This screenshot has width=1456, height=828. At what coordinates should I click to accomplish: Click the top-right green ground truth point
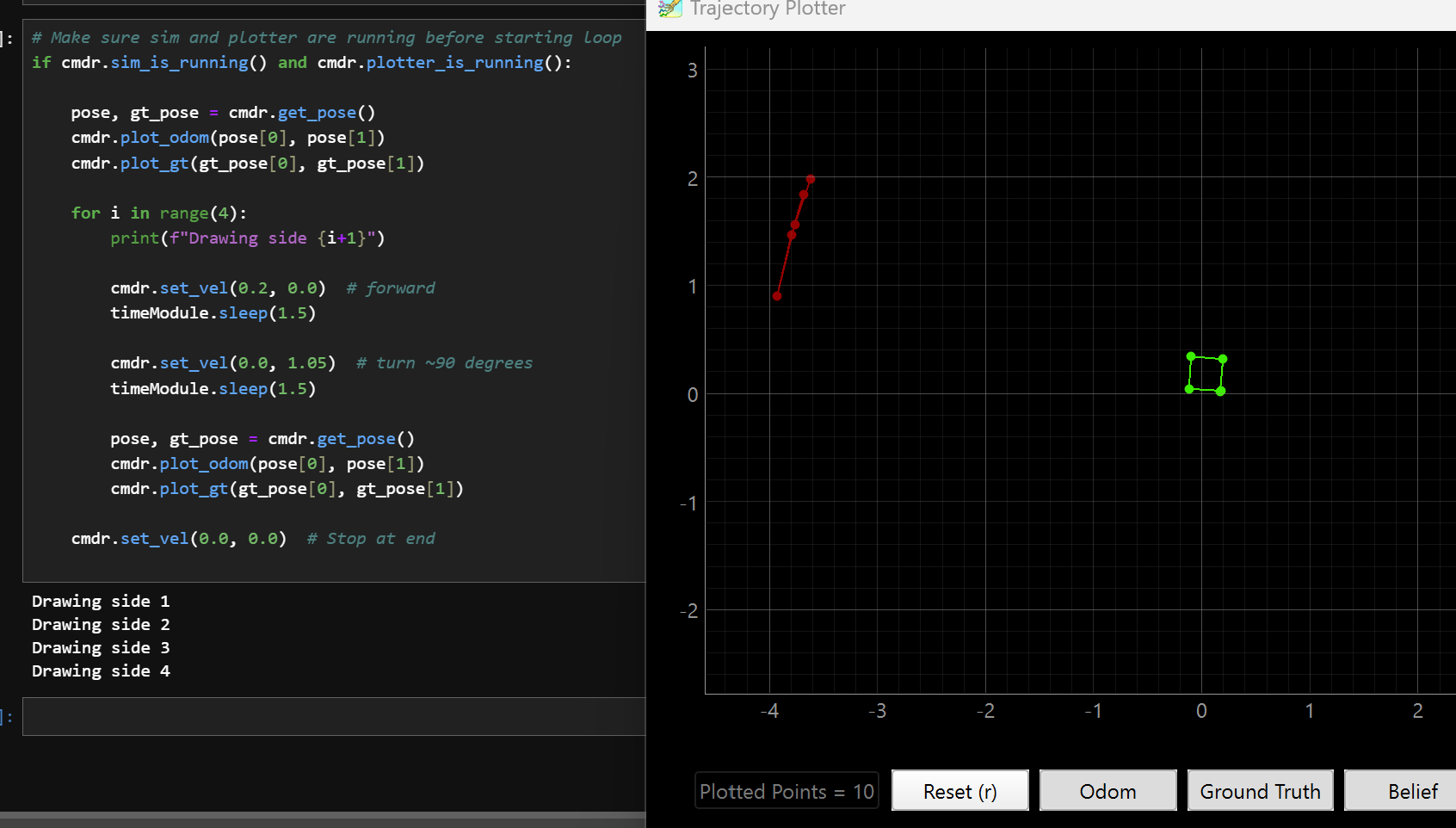pos(1223,359)
